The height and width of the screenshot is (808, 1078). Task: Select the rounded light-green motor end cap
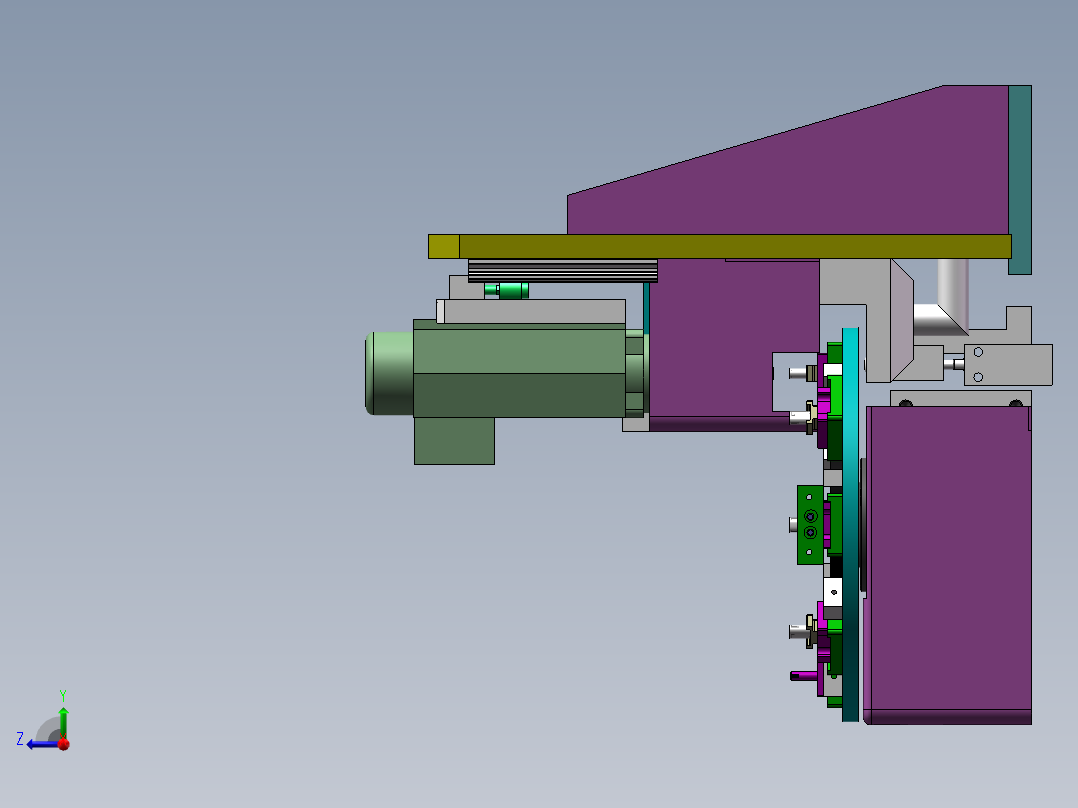coord(389,373)
